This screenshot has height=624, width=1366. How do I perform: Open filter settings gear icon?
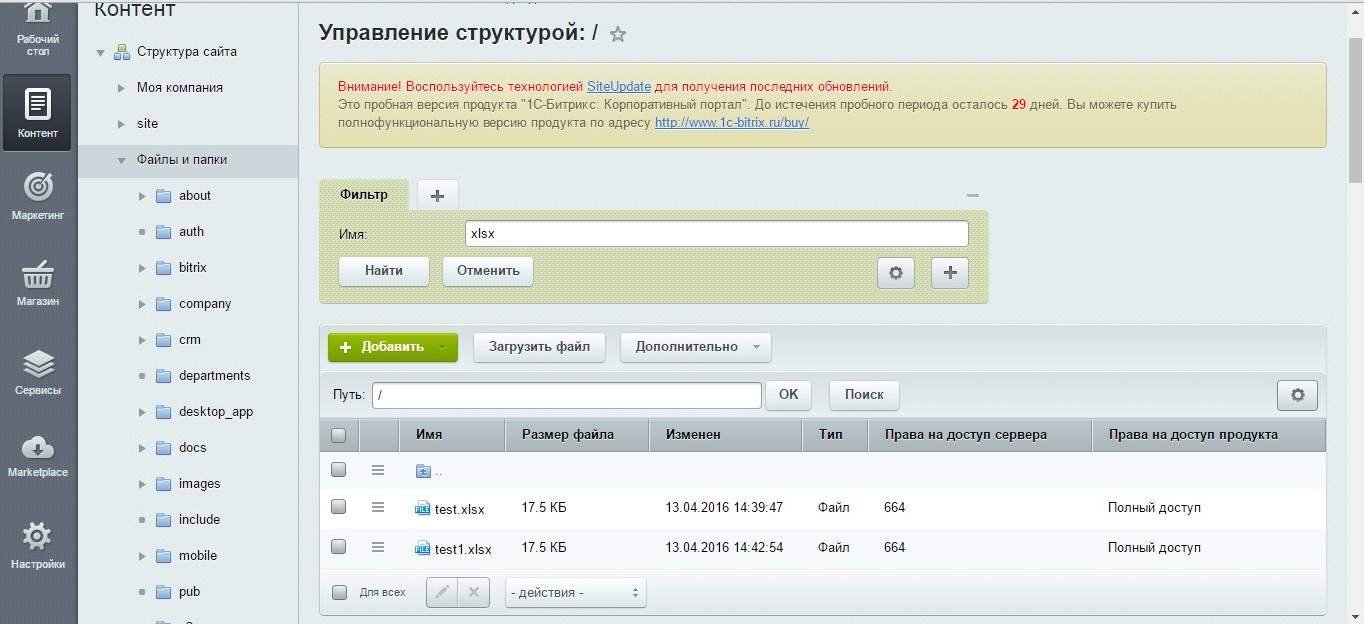click(x=895, y=273)
